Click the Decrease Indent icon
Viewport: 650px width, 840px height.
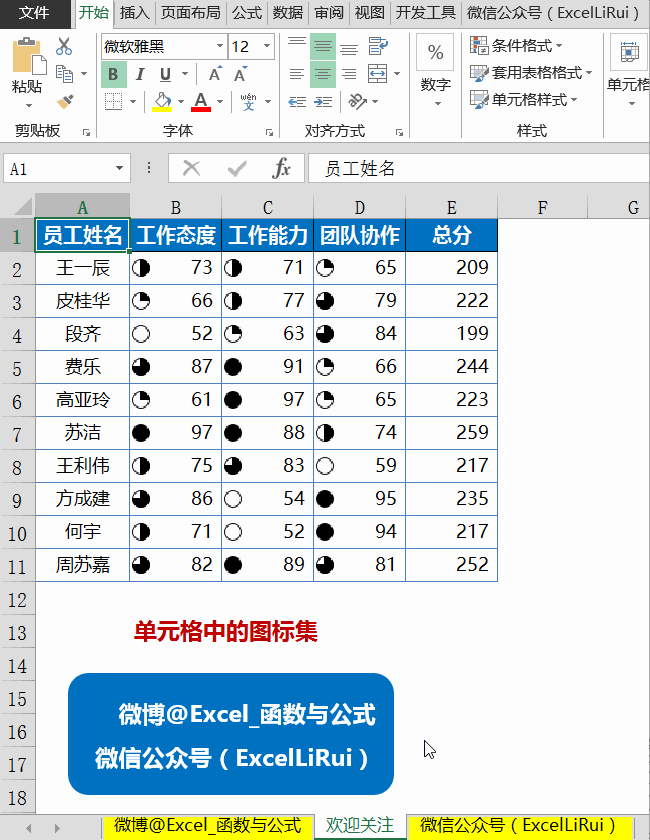[x=297, y=102]
